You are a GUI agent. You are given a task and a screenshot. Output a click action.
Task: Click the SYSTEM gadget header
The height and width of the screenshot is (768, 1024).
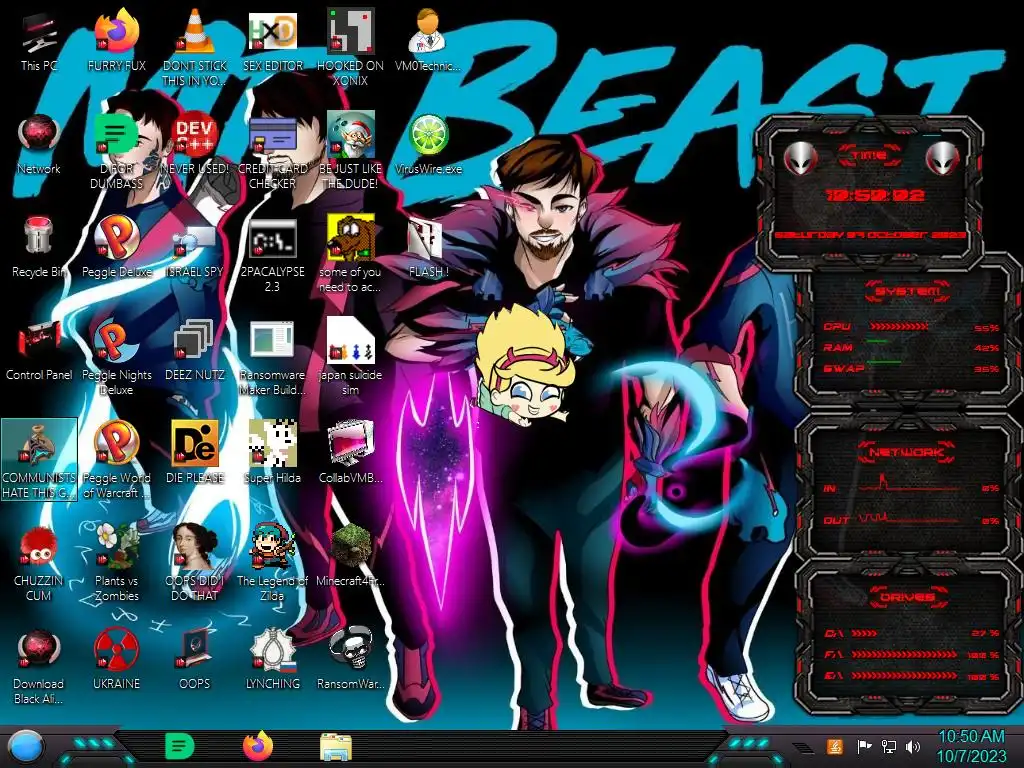click(907, 291)
